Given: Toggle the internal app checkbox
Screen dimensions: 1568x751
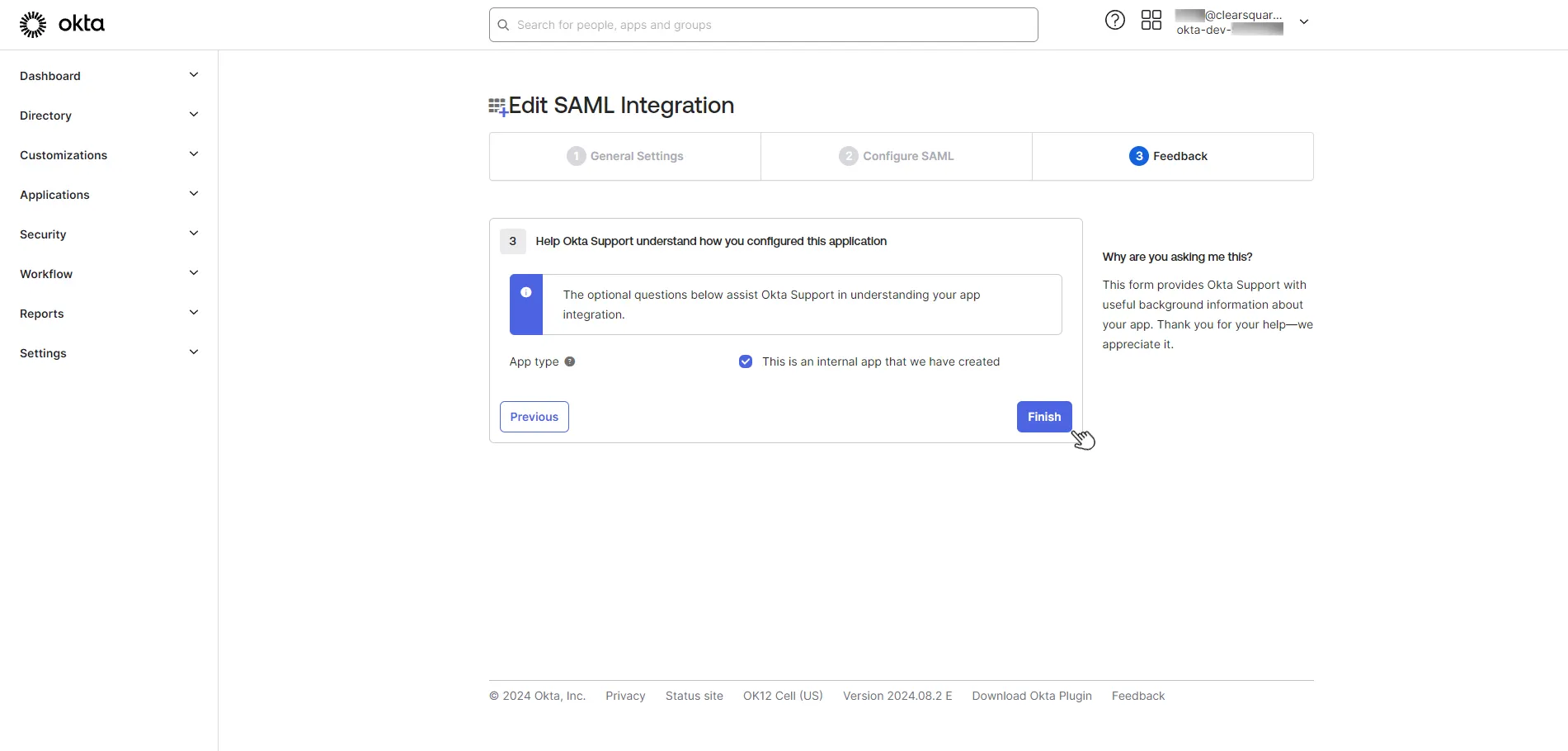Looking at the screenshot, I should 746,361.
